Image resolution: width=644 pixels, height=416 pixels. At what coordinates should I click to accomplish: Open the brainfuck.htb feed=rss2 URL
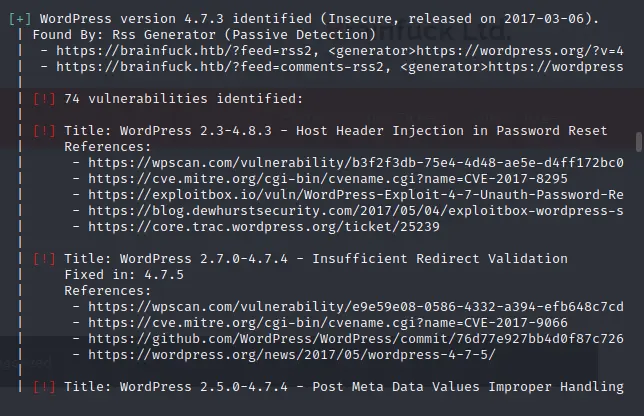pyautogui.click(x=187, y=51)
